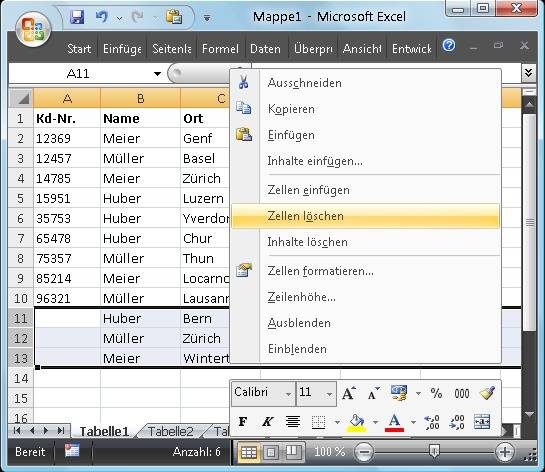
Task: Open Zeilenhöhe... from context menu
Action: click(366, 297)
